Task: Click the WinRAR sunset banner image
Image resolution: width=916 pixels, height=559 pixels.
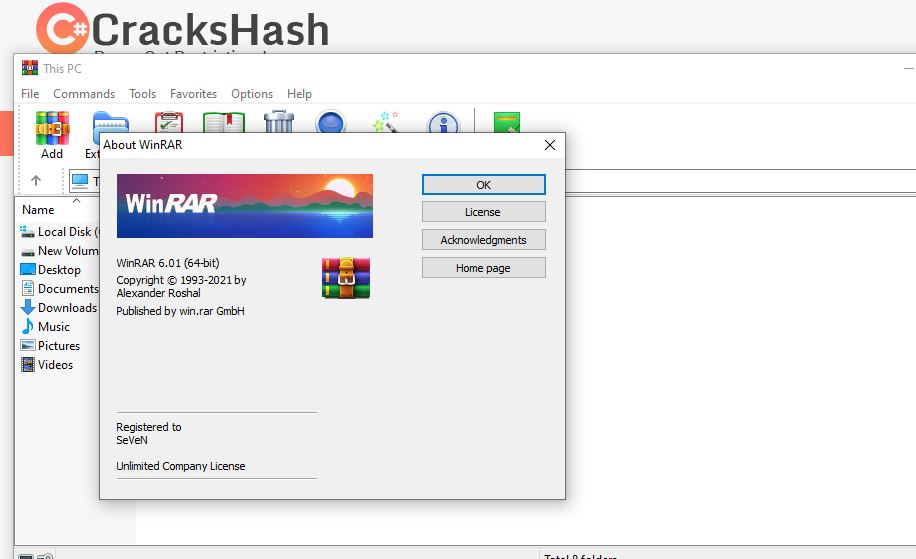Action: coord(245,206)
